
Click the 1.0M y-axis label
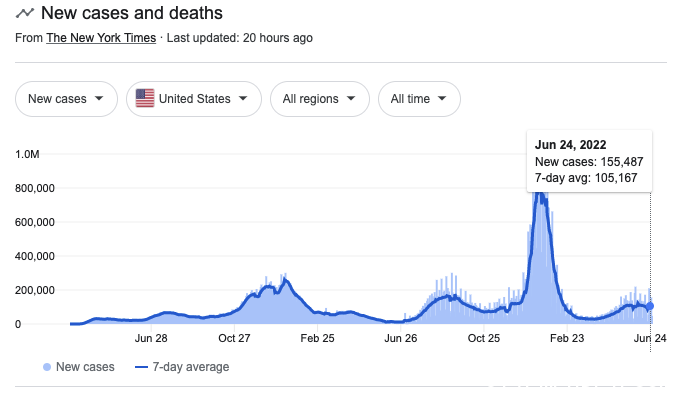(27, 154)
